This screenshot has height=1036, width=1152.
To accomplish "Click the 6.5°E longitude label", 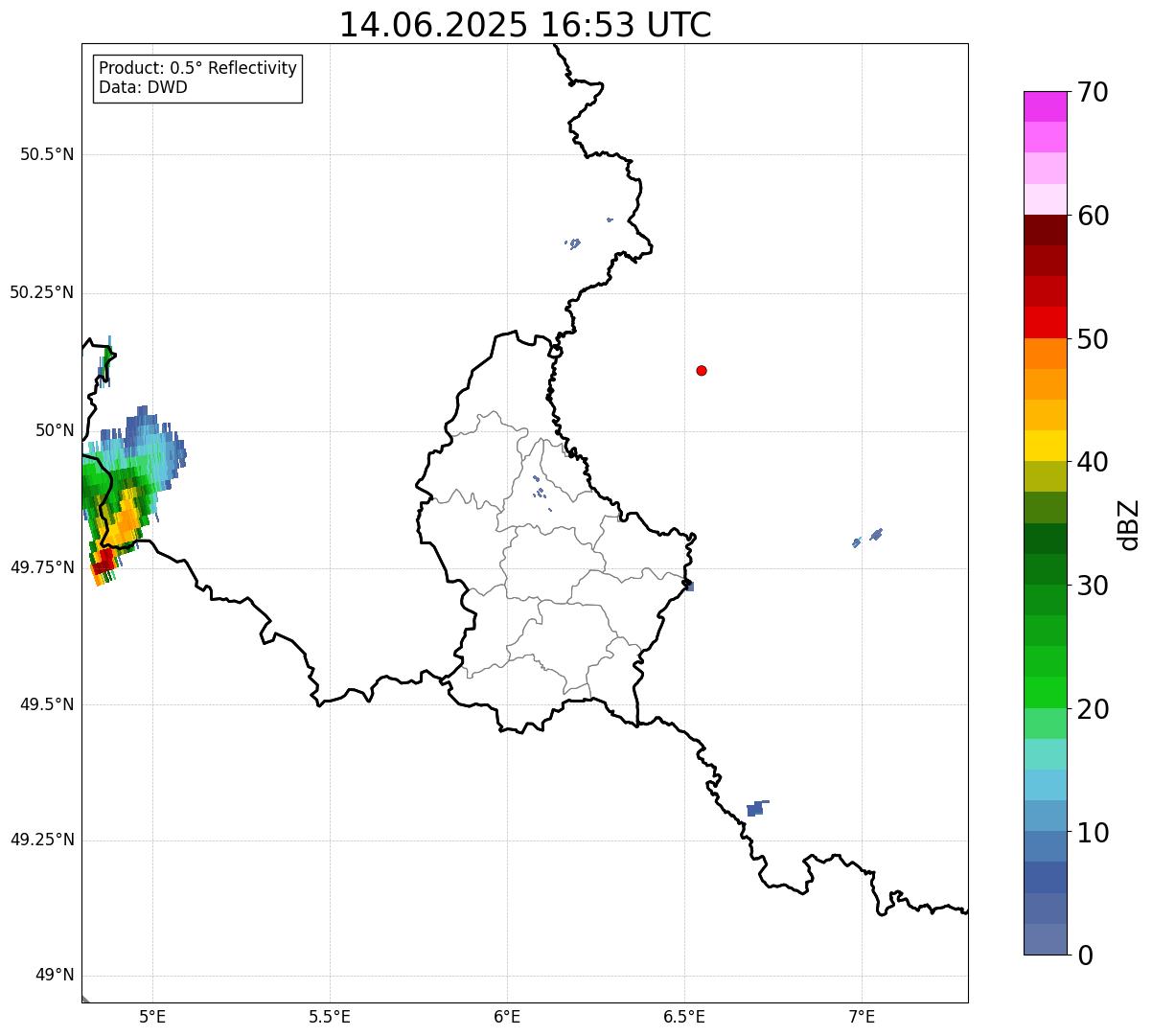I will [684, 1016].
